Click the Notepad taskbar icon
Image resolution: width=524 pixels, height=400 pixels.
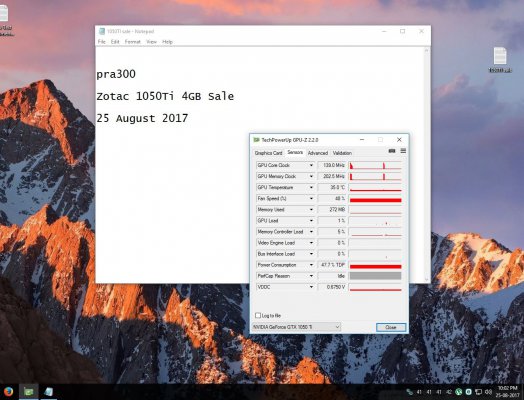48,392
